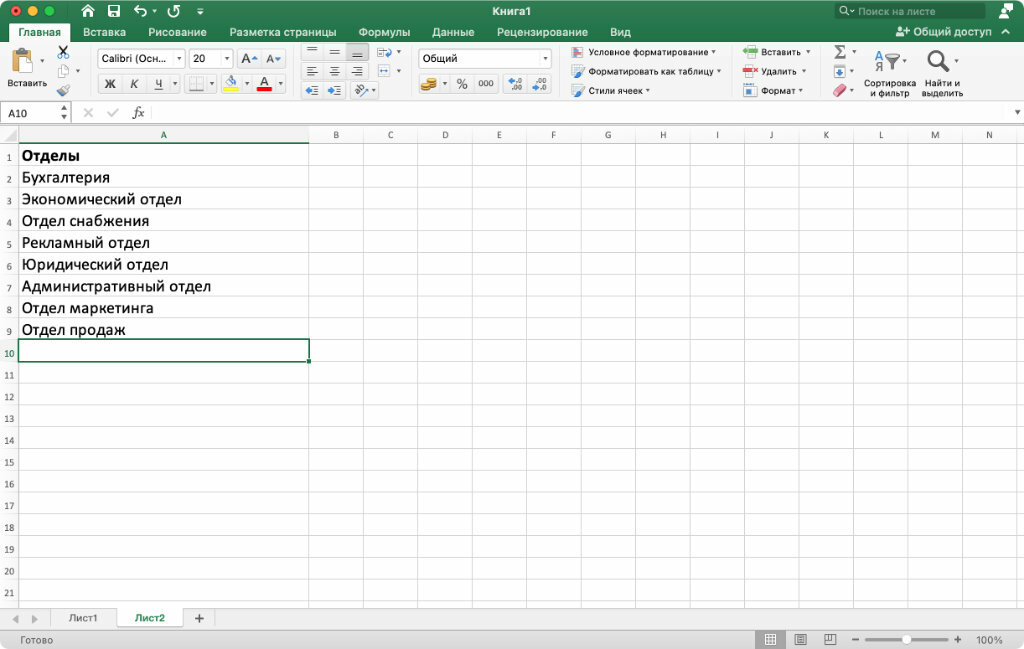Image resolution: width=1024 pixels, height=649 pixels.
Task: Redo the last action
Action: click(x=174, y=11)
